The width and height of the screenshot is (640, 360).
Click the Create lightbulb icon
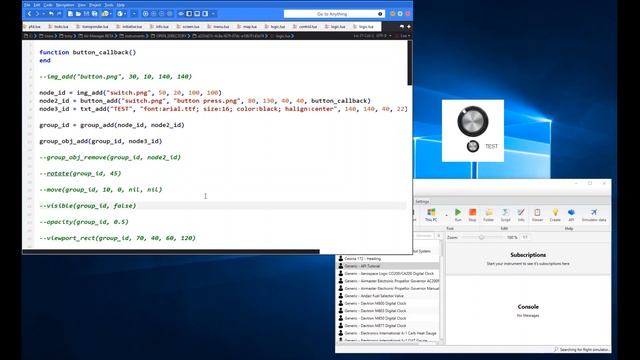555,214
